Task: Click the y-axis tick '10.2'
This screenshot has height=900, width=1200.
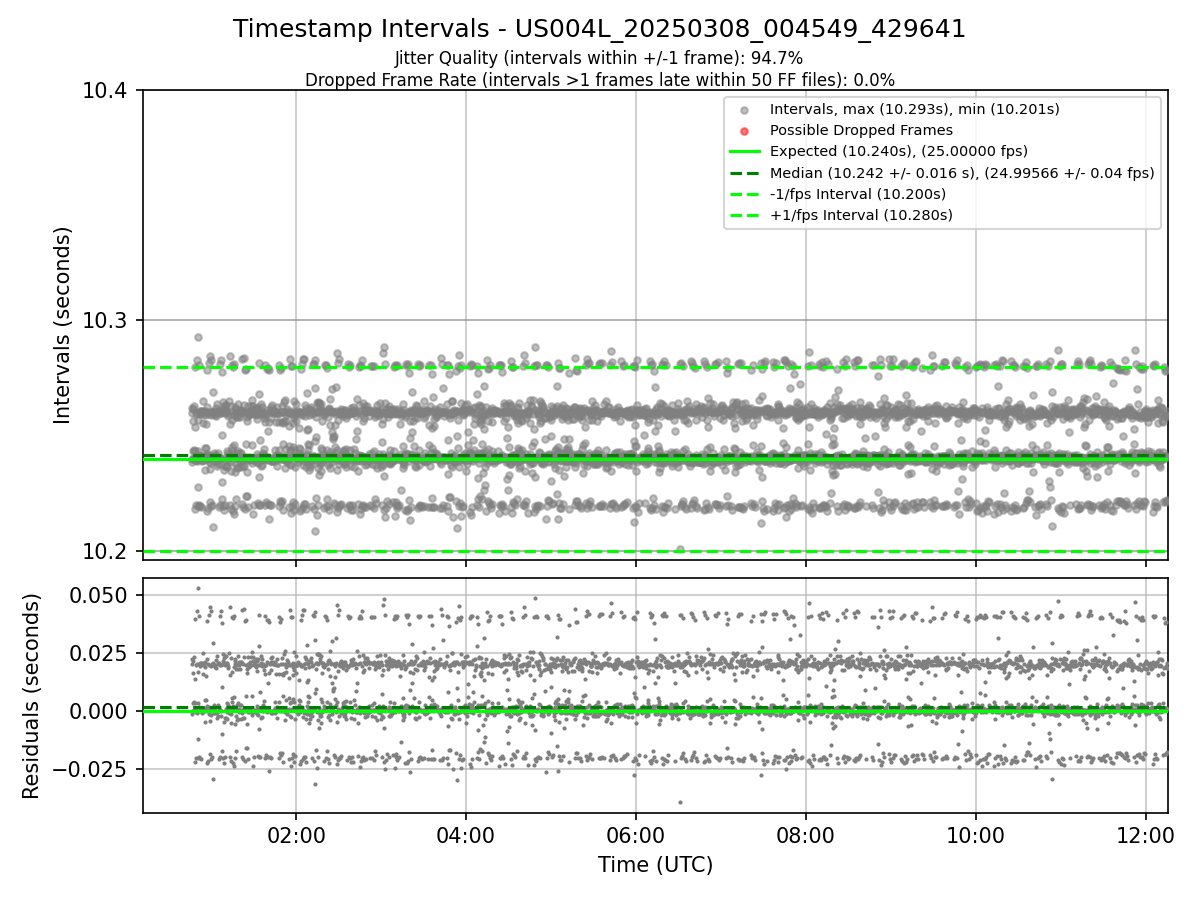Action: [x=106, y=551]
